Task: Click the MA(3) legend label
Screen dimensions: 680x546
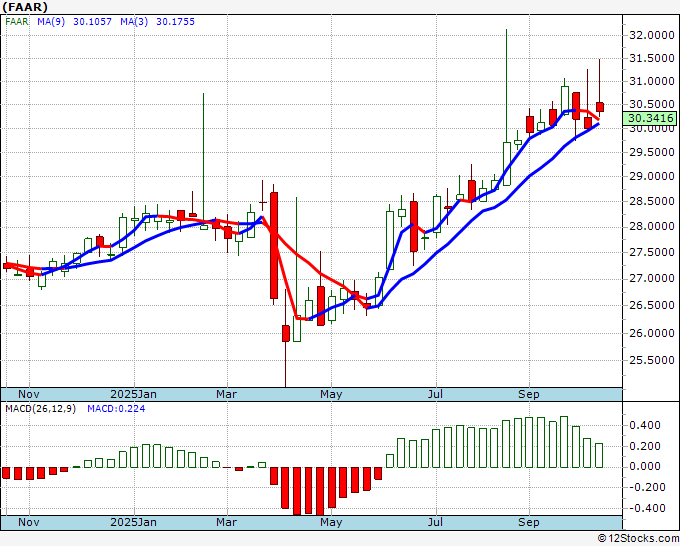Action: point(134,22)
